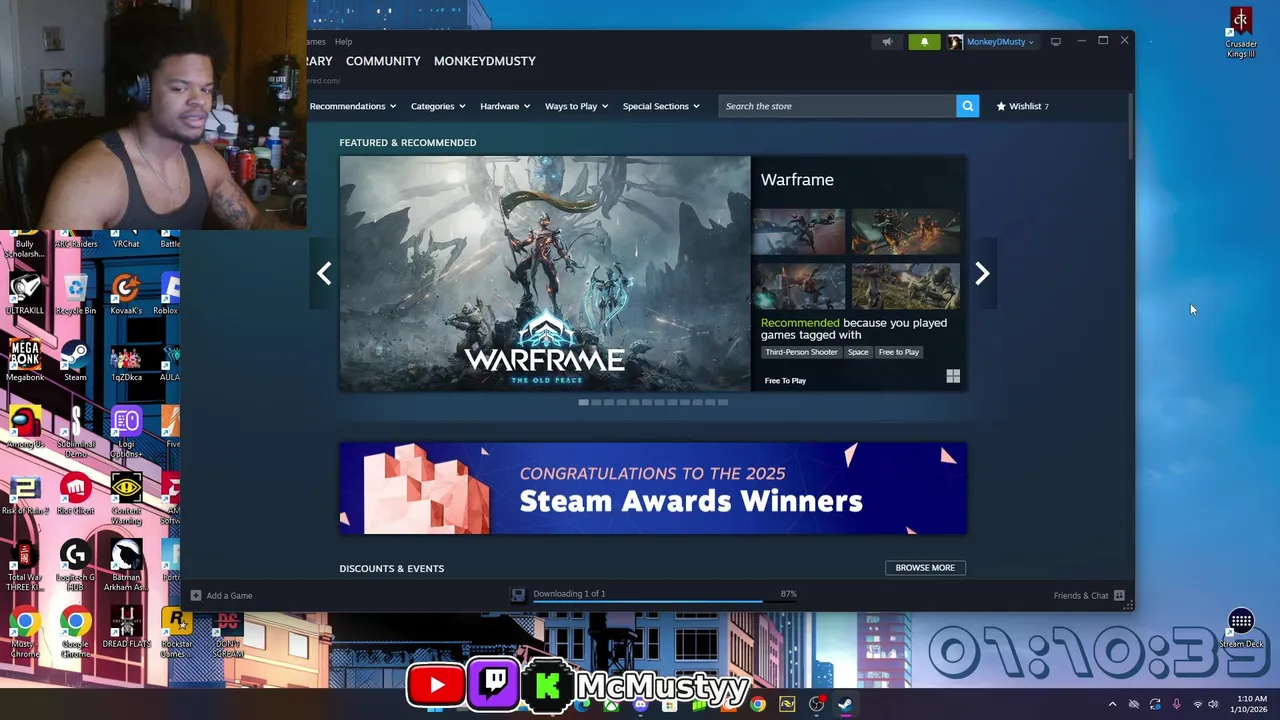The width and height of the screenshot is (1280, 720).
Task: Open the Subliminal Demo desktop shortcut
Action: coord(76,433)
